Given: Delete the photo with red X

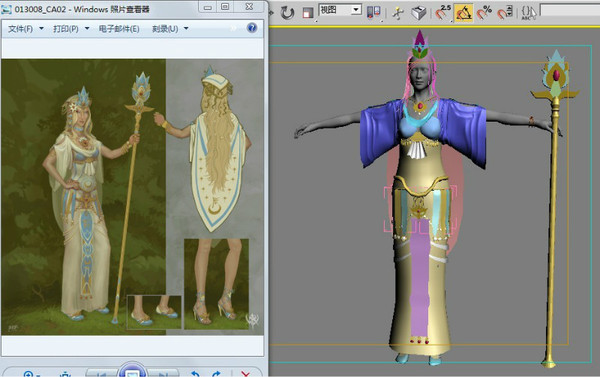Looking at the screenshot, I should click(x=246, y=374).
